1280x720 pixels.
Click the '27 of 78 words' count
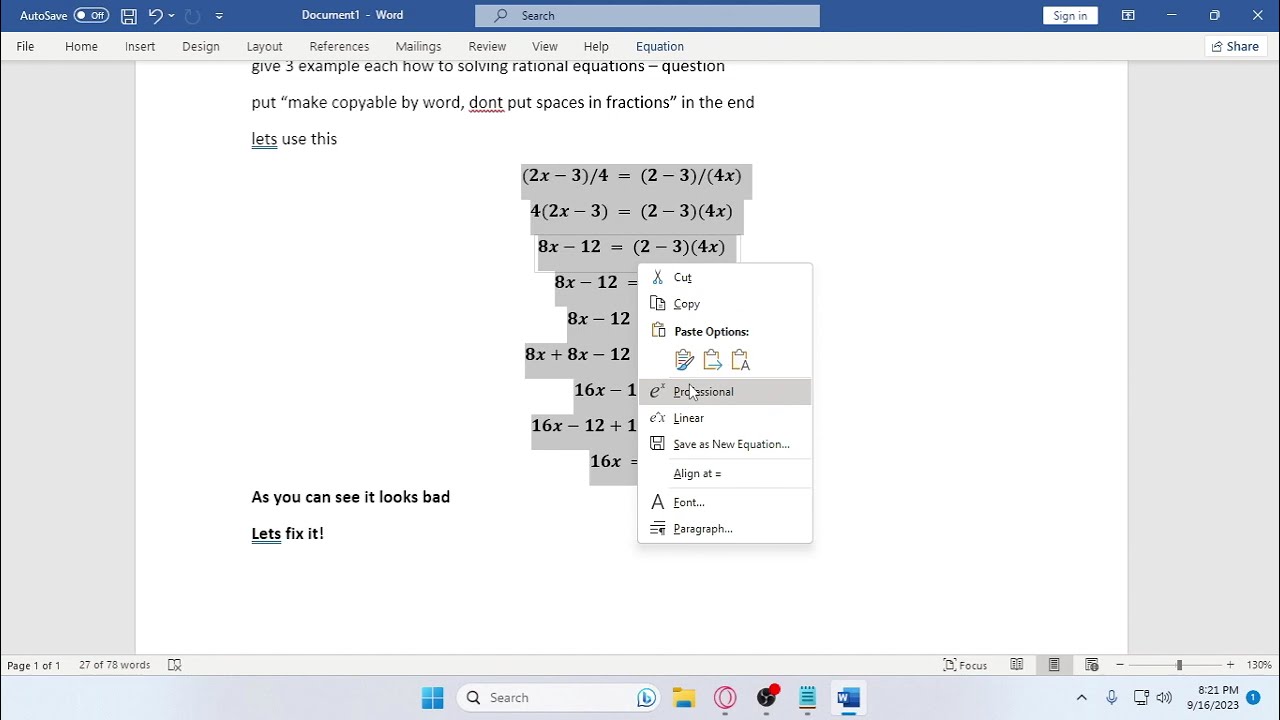click(115, 665)
